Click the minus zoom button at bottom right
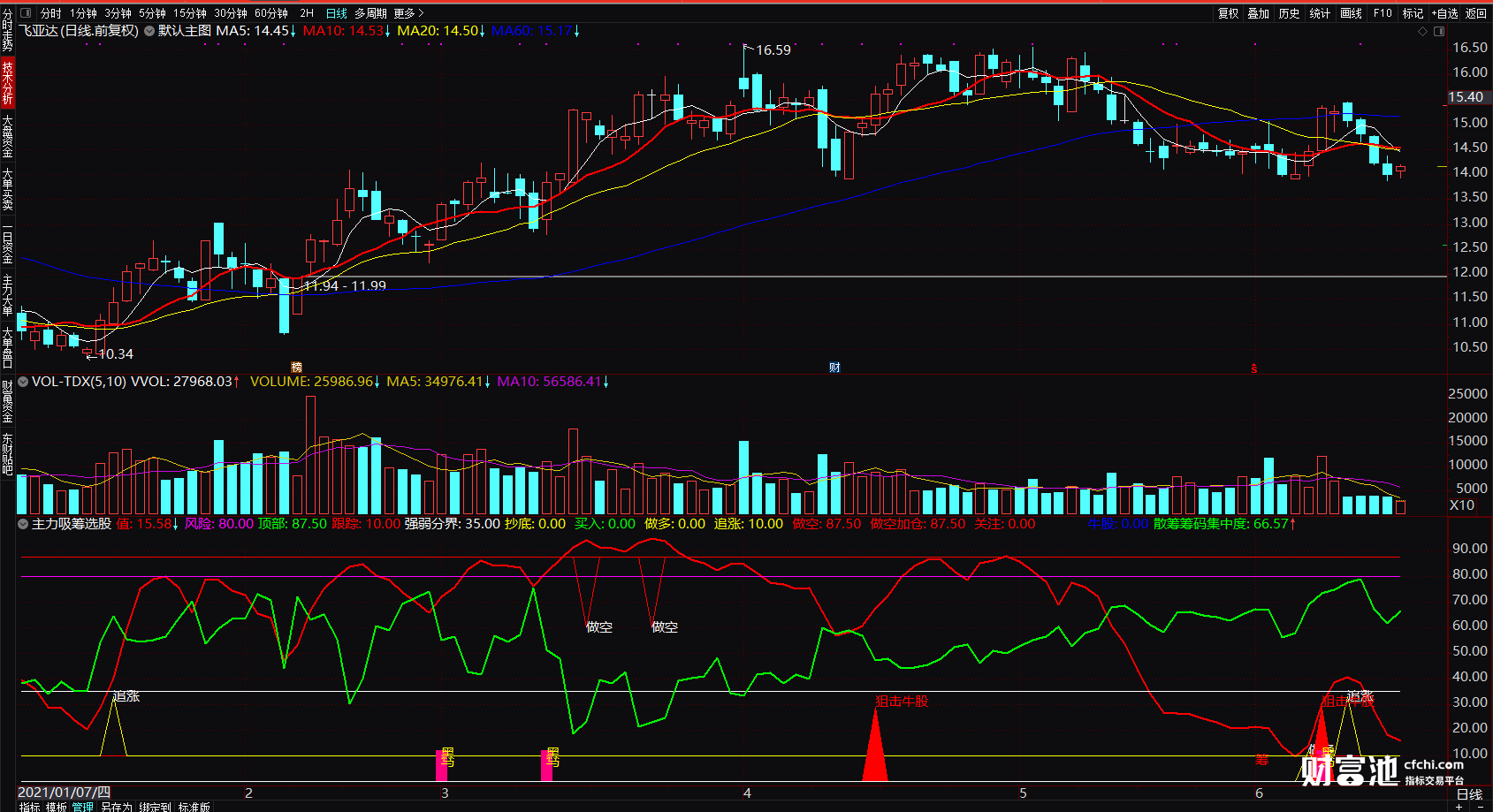 click(x=1480, y=807)
